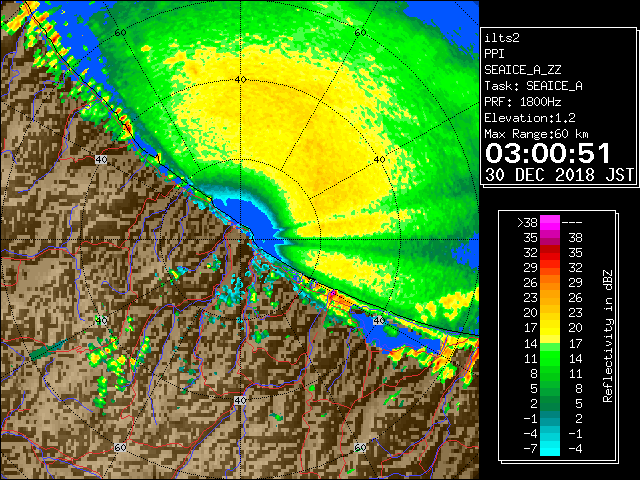Image resolution: width=640 pixels, height=480 pixels.
Task: Select the 03:00:51 timestamp
Action: point(548,153)
